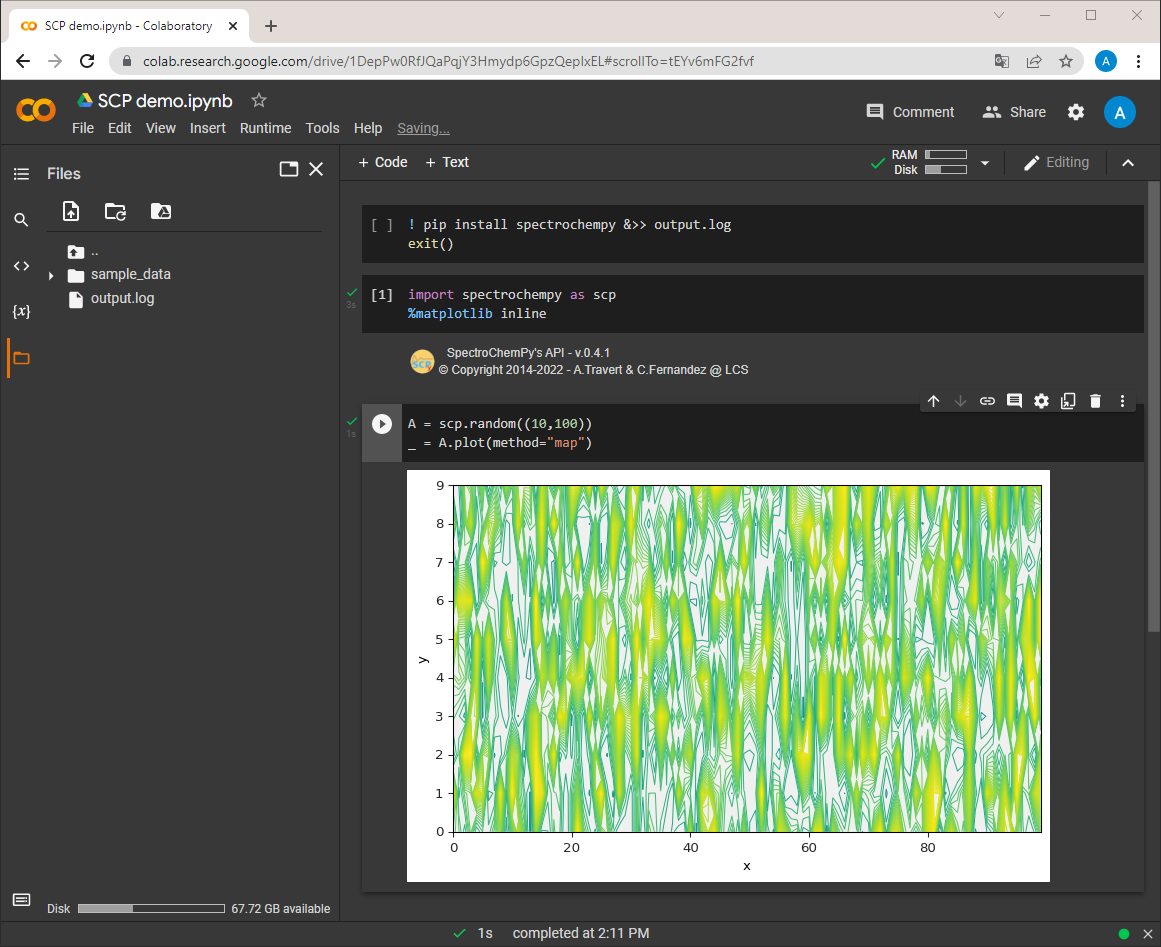Screen dimensions: 1161x947
Task: Open the table of contents sidebar
Action: (x=21, y=174)
